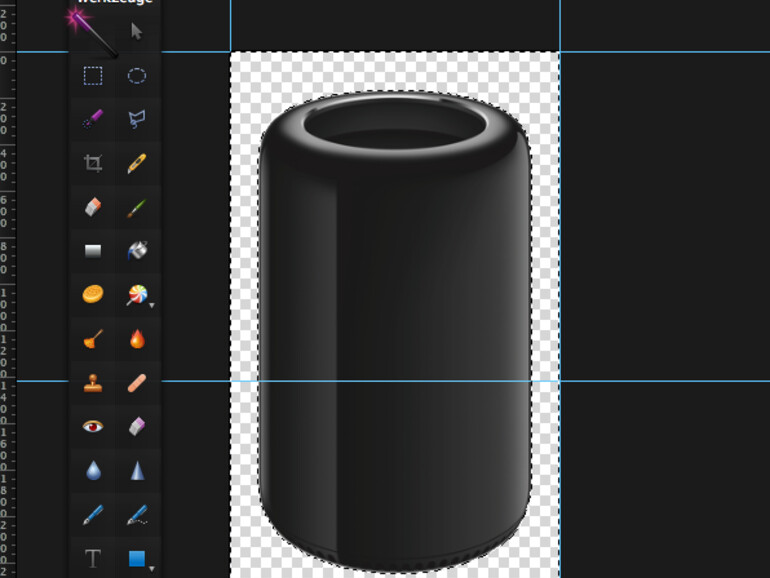The image size is (770, 578).
Task: Expand the Shape tool dropdown arrow
Action: [152, 569]
